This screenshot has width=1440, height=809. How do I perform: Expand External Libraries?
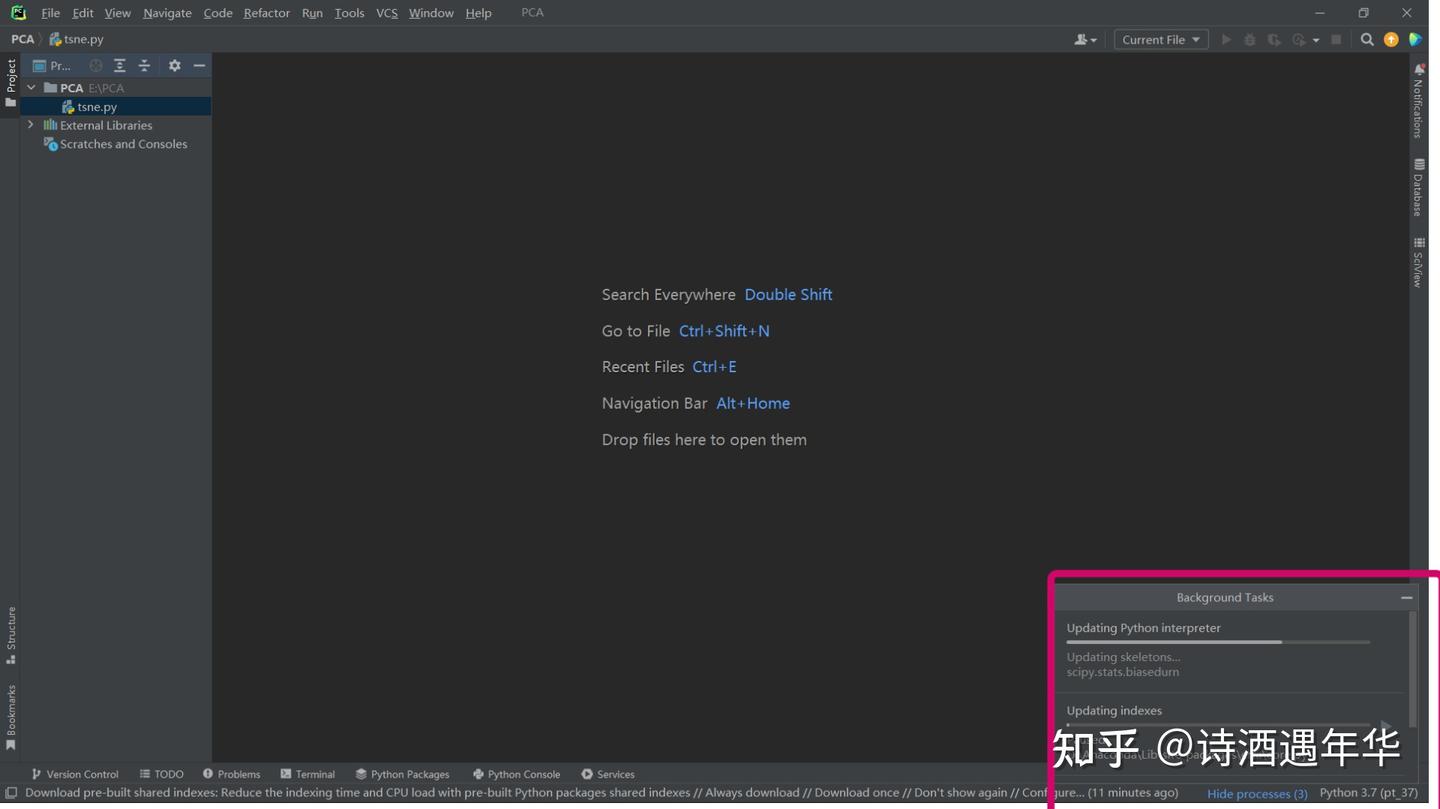coord(31,125)
